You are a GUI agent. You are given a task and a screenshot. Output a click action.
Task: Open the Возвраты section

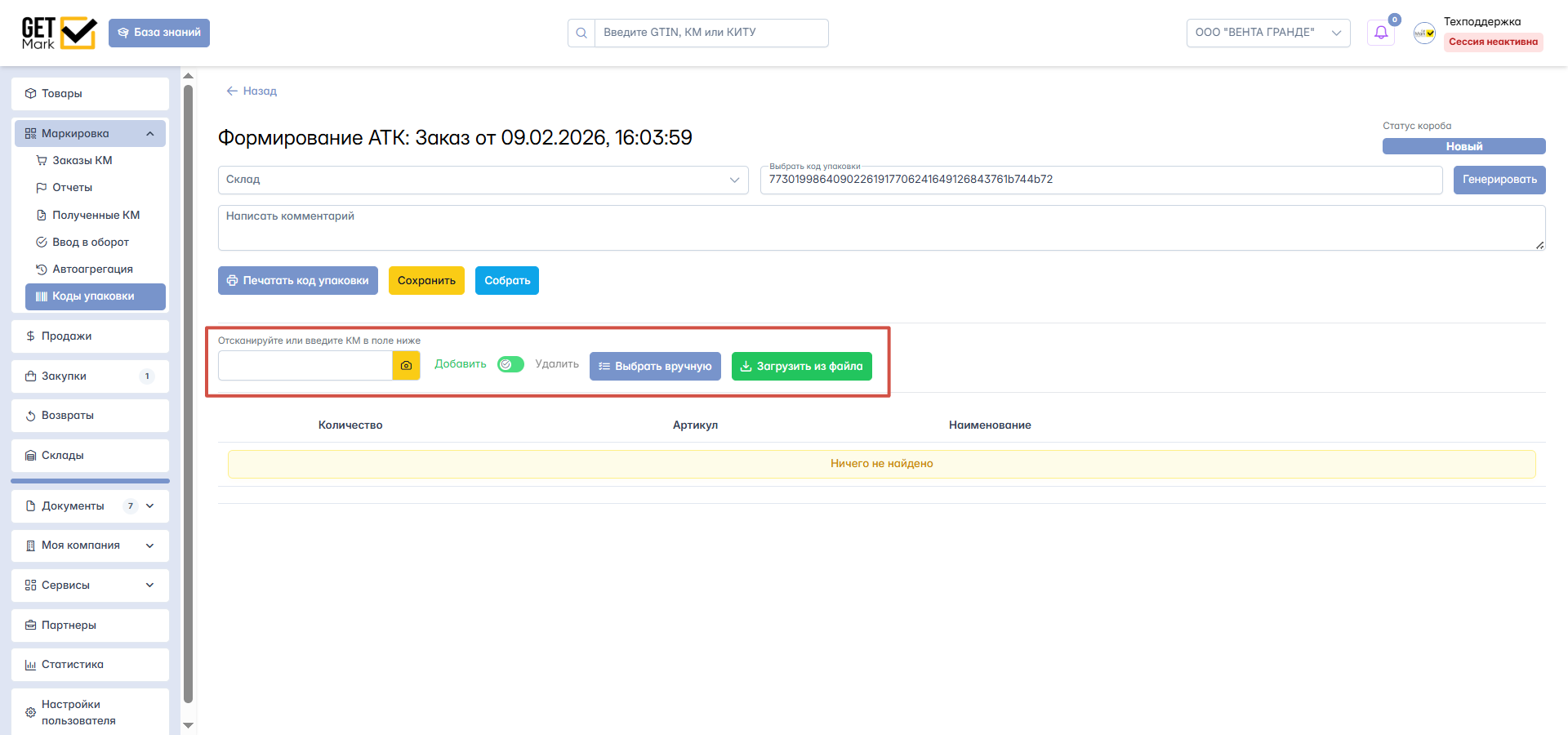(x=90, y=415)
